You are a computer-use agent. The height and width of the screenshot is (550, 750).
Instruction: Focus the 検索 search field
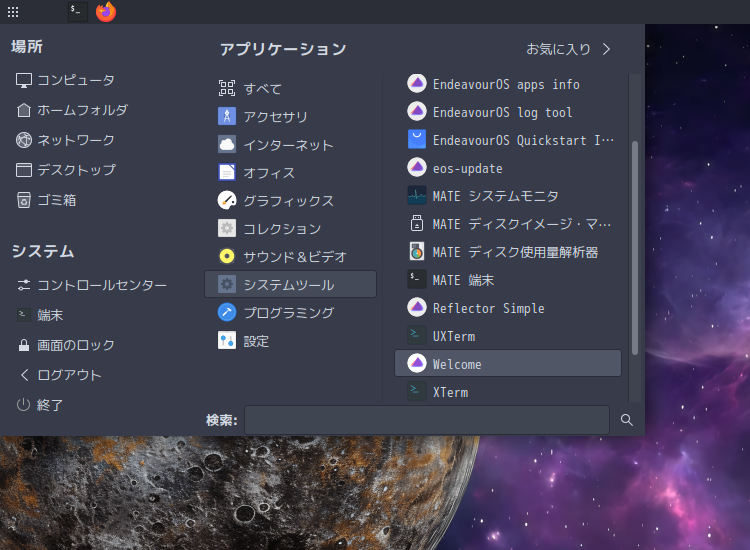click(427, 419)
